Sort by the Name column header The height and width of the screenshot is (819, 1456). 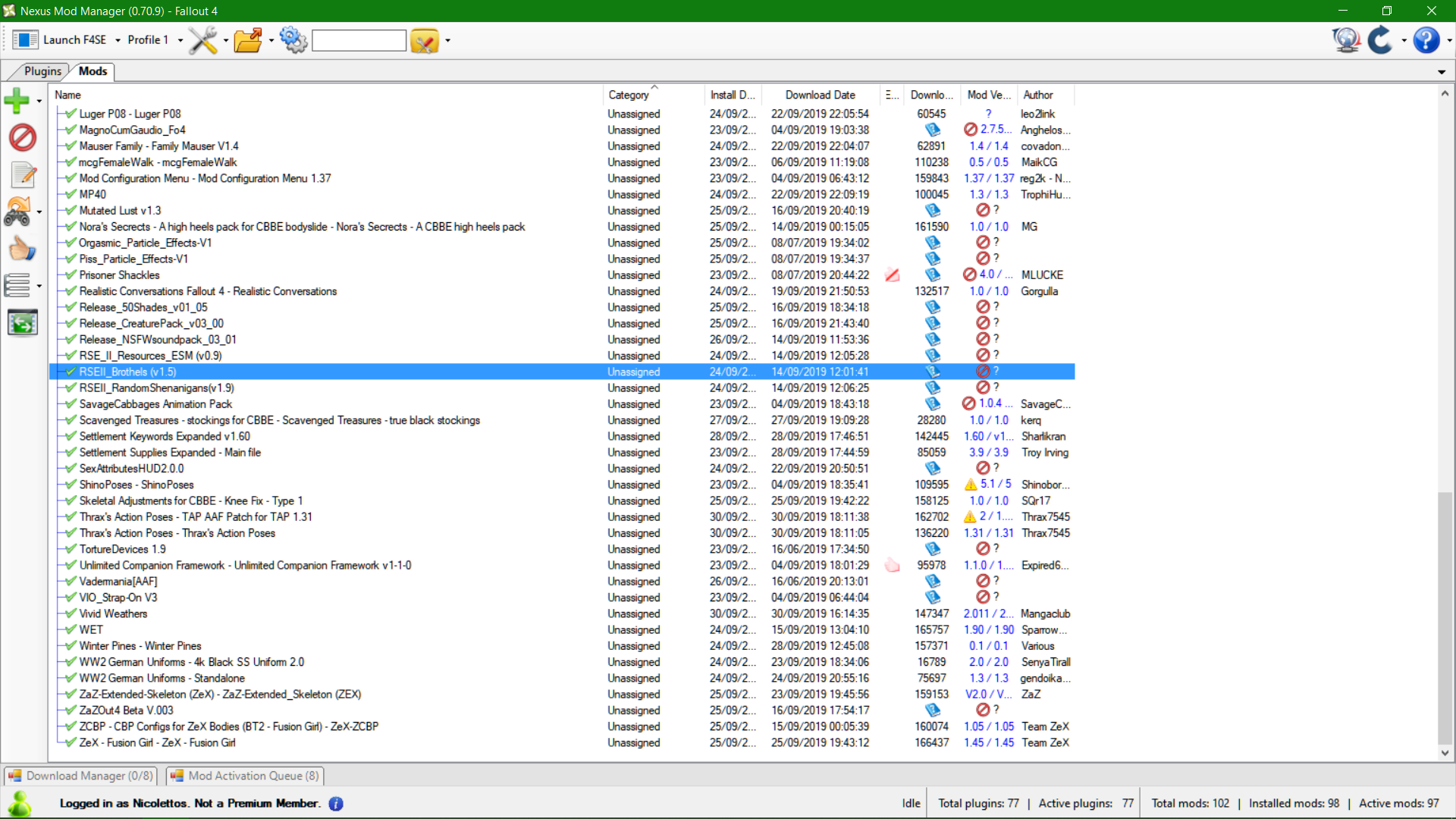pos(327,95)
